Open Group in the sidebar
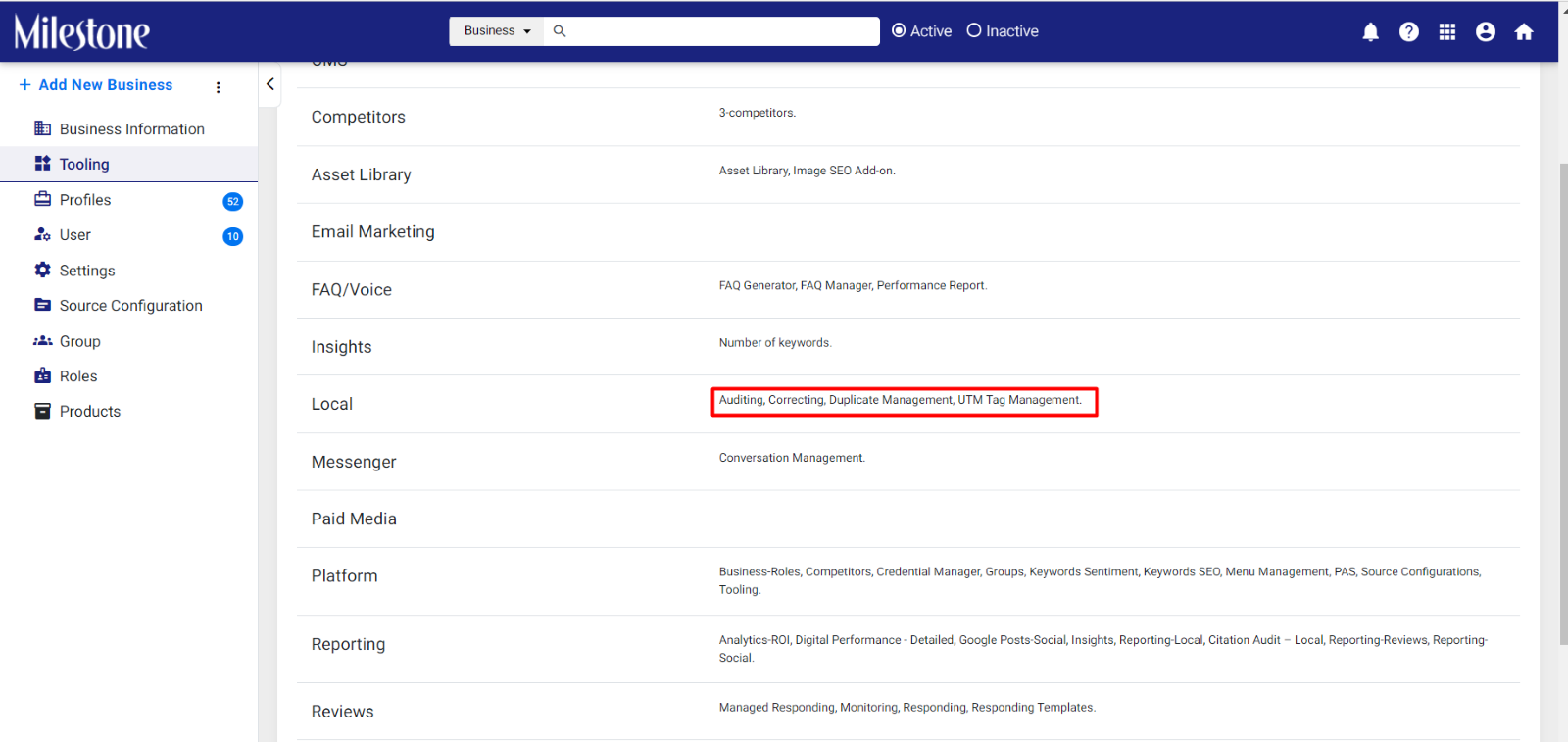Image resolution: width=1568 pixels, height=742 pixels. tap(80, 341)
